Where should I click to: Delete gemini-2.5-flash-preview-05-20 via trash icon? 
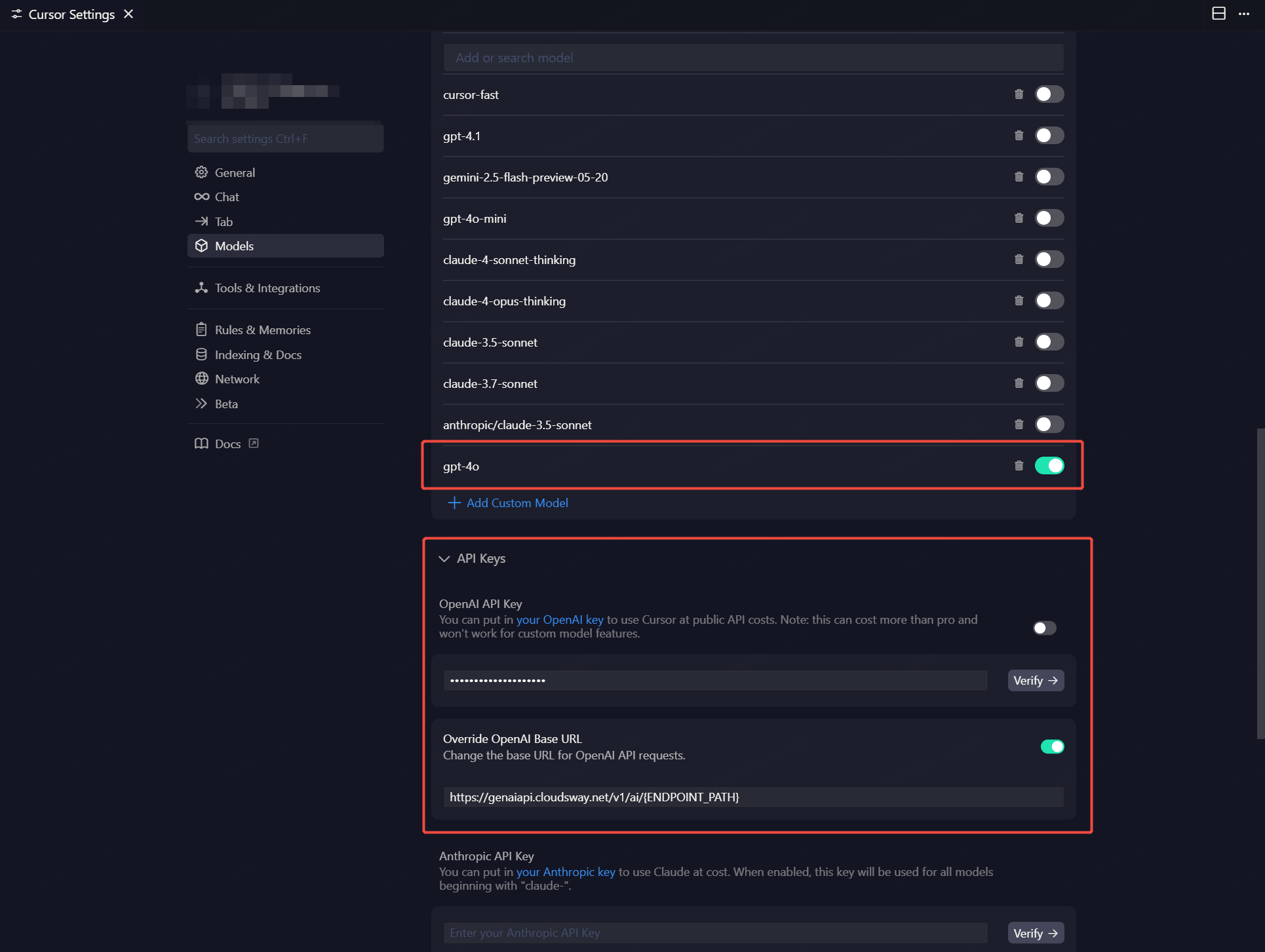tap(1019, 177)
